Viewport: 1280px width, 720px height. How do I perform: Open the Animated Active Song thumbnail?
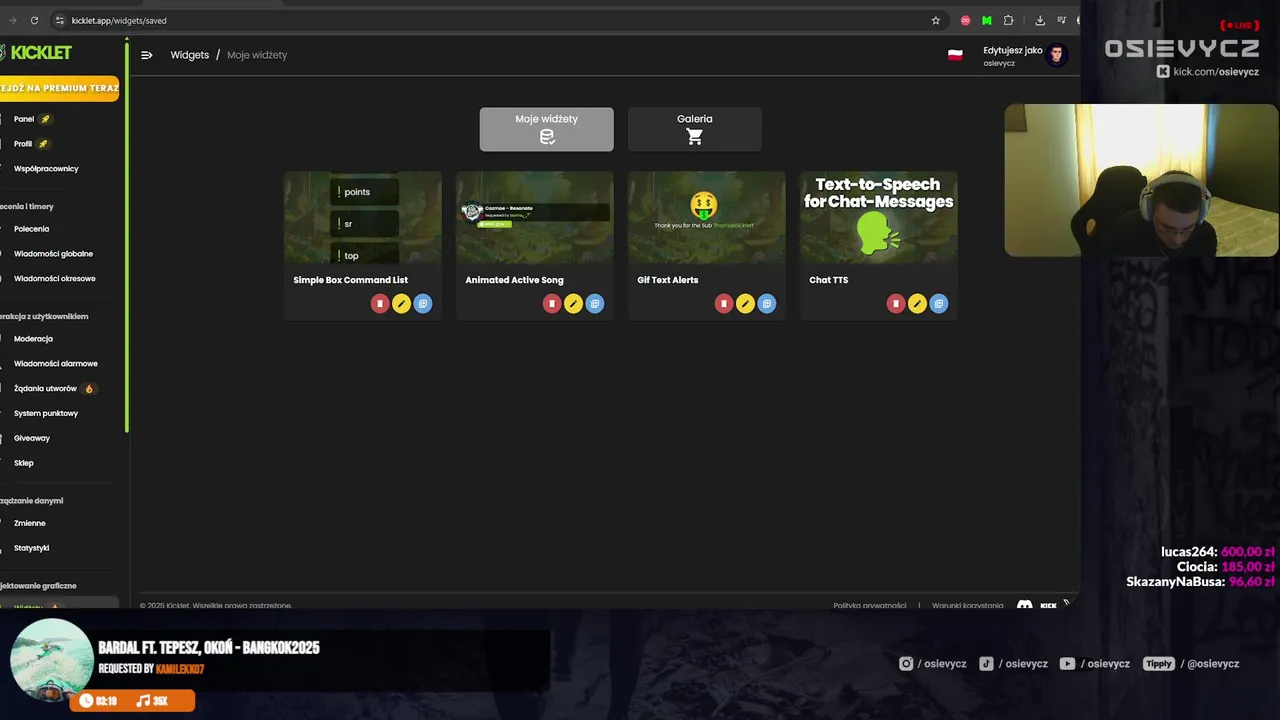[535, 218]
